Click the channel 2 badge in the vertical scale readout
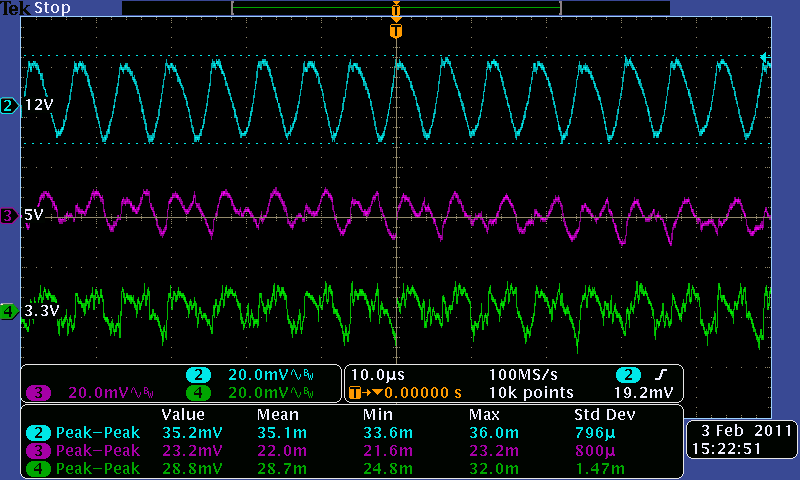Image resolution: width=800 pixels, height=480 pixels. pos(198,375)
